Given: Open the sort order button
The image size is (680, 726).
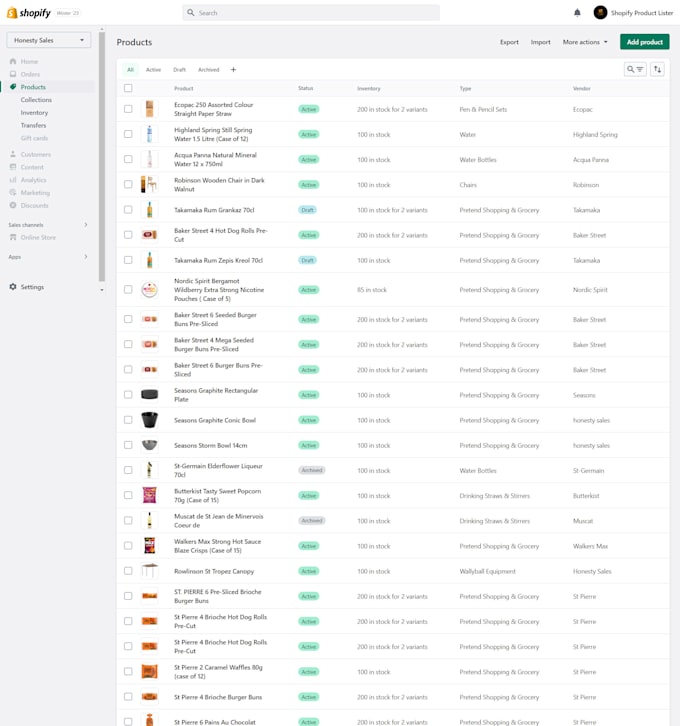Looking at the screenshot, I should 657,69.
